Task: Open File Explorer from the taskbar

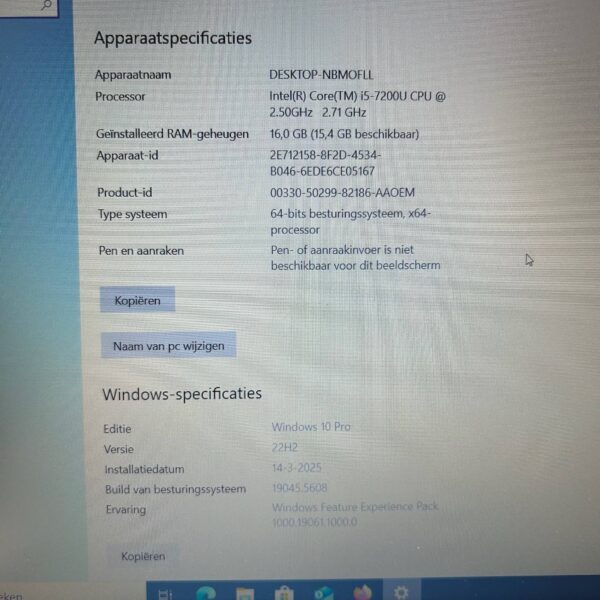Action: 245,593
